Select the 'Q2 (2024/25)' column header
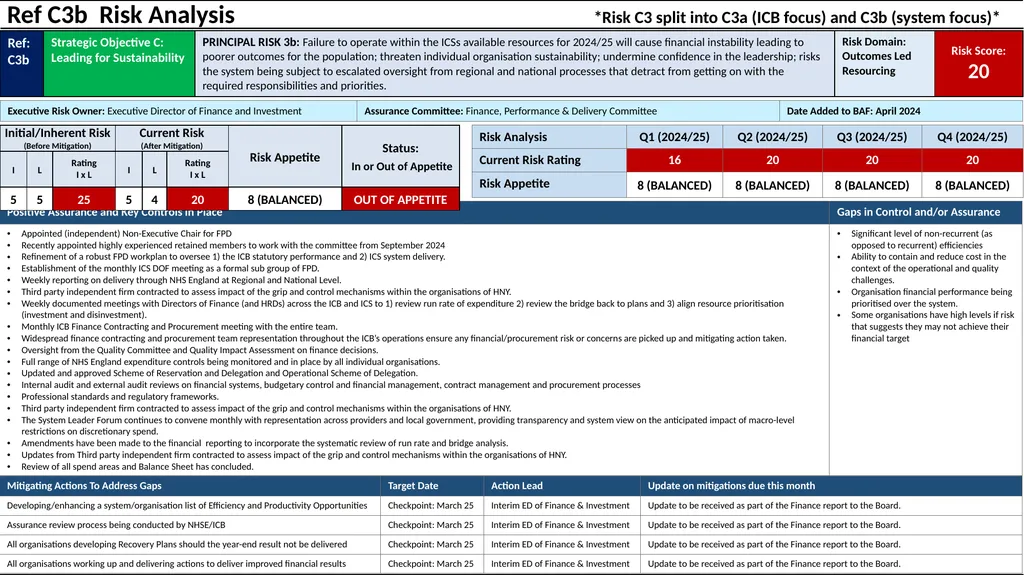1024x575 pixels. click(x=773, y=137)
